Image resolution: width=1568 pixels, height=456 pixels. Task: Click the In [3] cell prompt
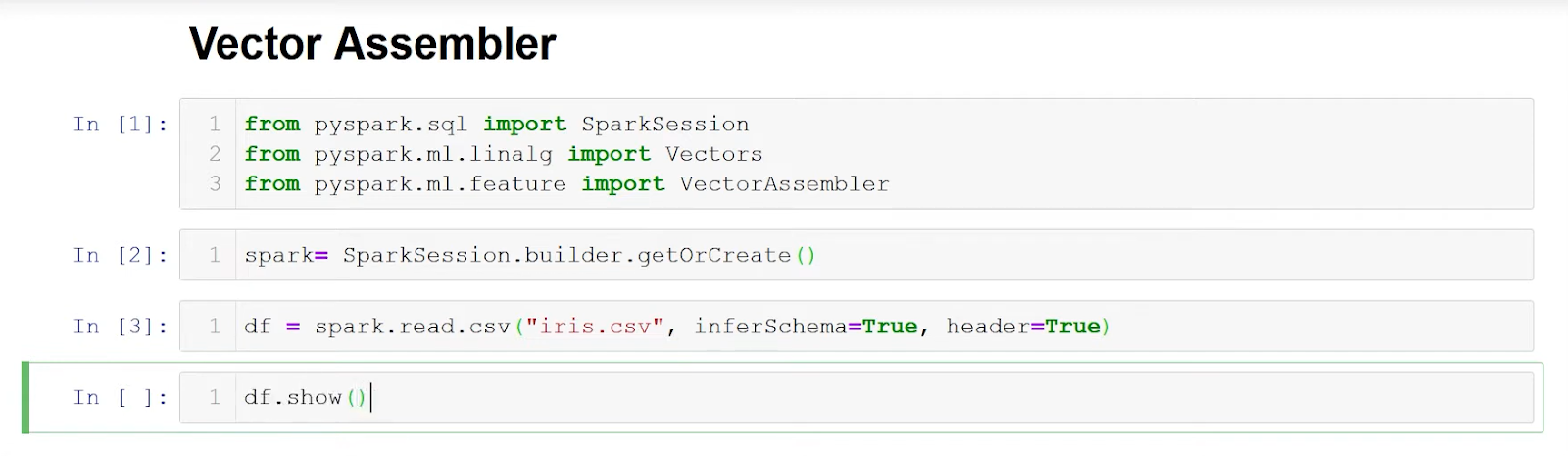[121, 327]
